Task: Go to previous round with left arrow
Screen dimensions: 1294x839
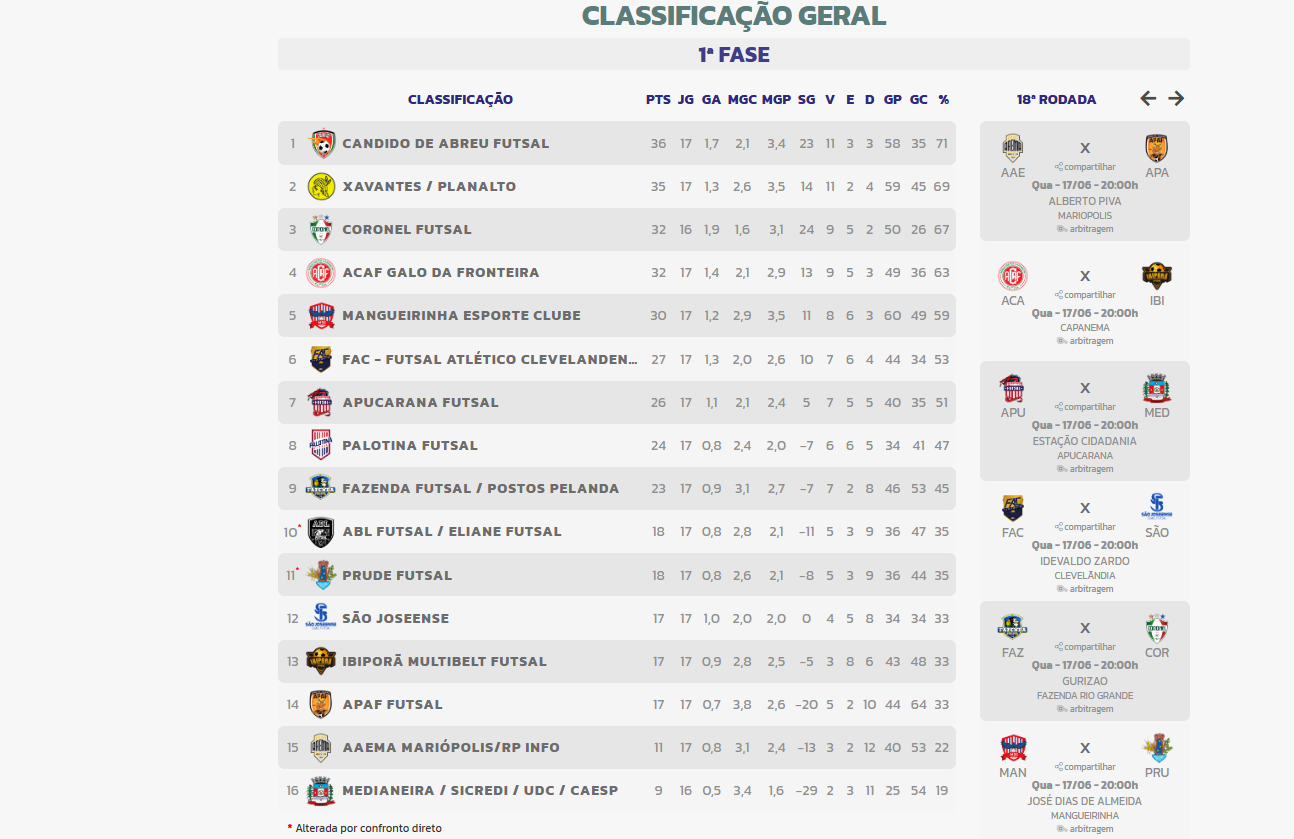Action: (x=1148, y=98)
